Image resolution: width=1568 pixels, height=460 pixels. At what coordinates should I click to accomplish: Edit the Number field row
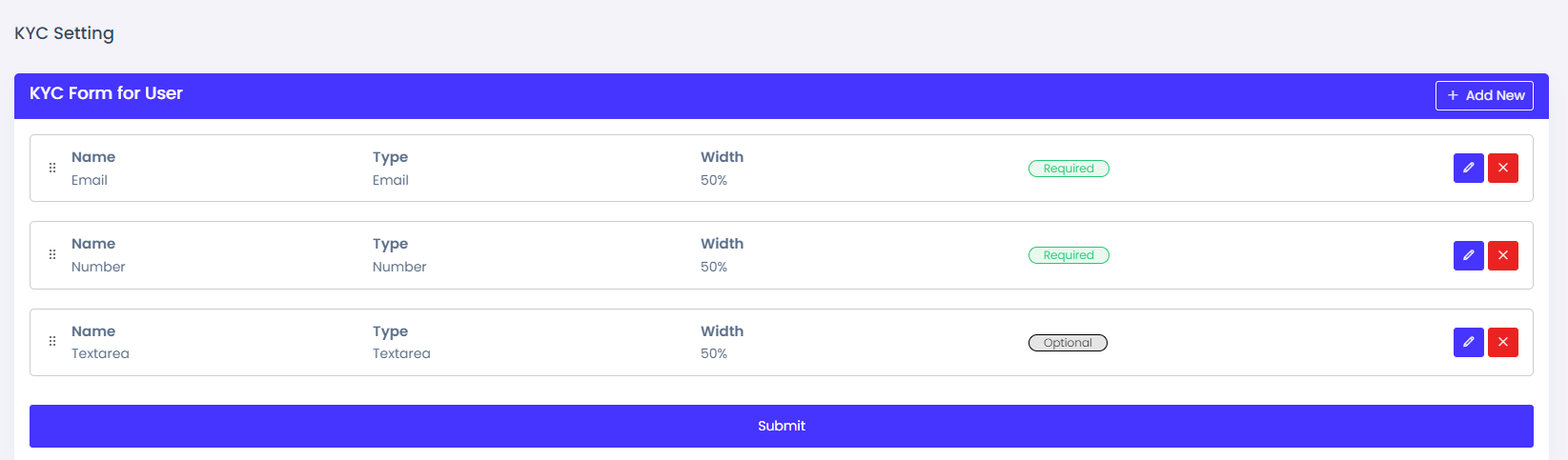[1468, 255]
